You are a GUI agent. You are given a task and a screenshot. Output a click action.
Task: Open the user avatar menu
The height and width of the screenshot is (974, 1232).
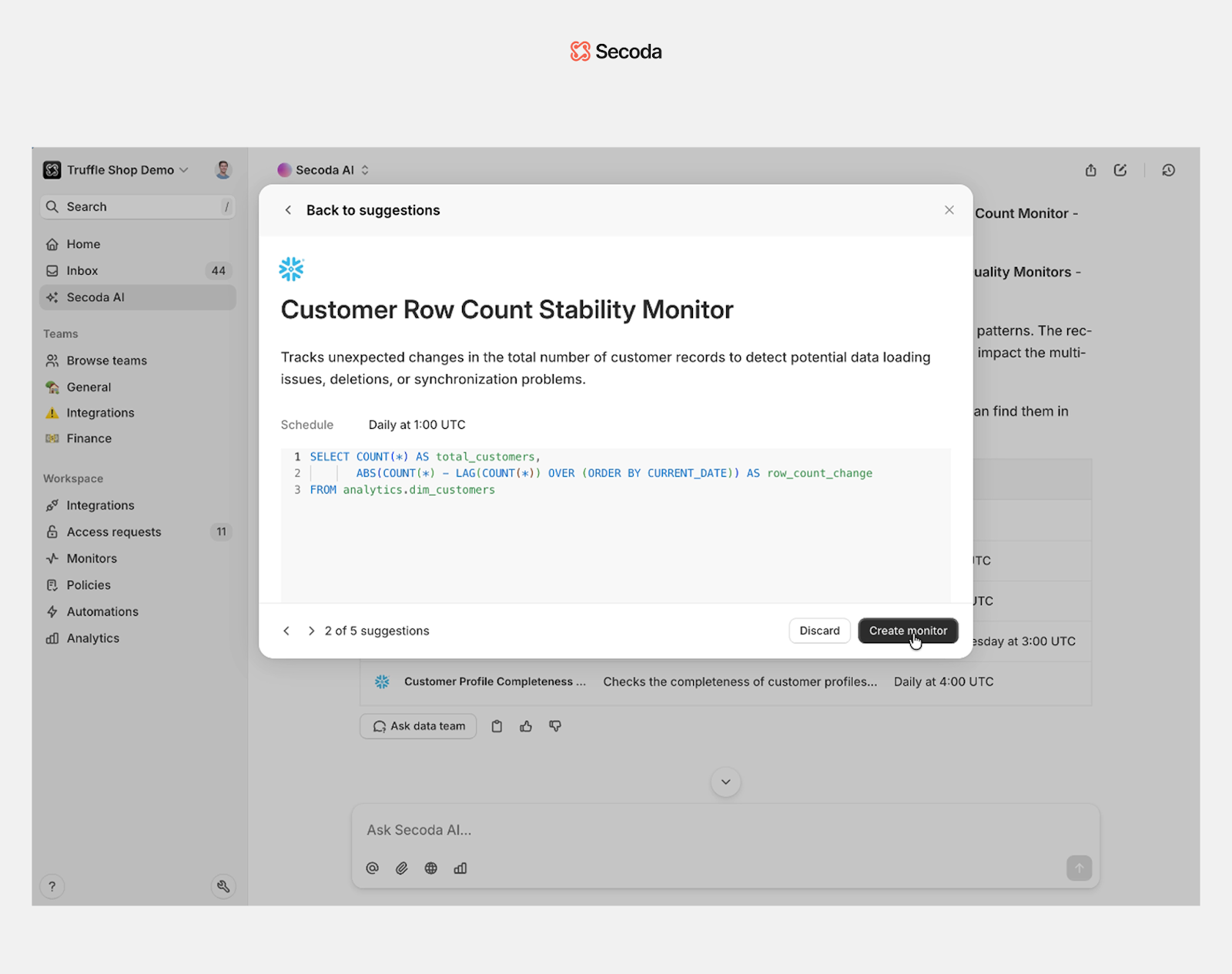coord(223,170)
